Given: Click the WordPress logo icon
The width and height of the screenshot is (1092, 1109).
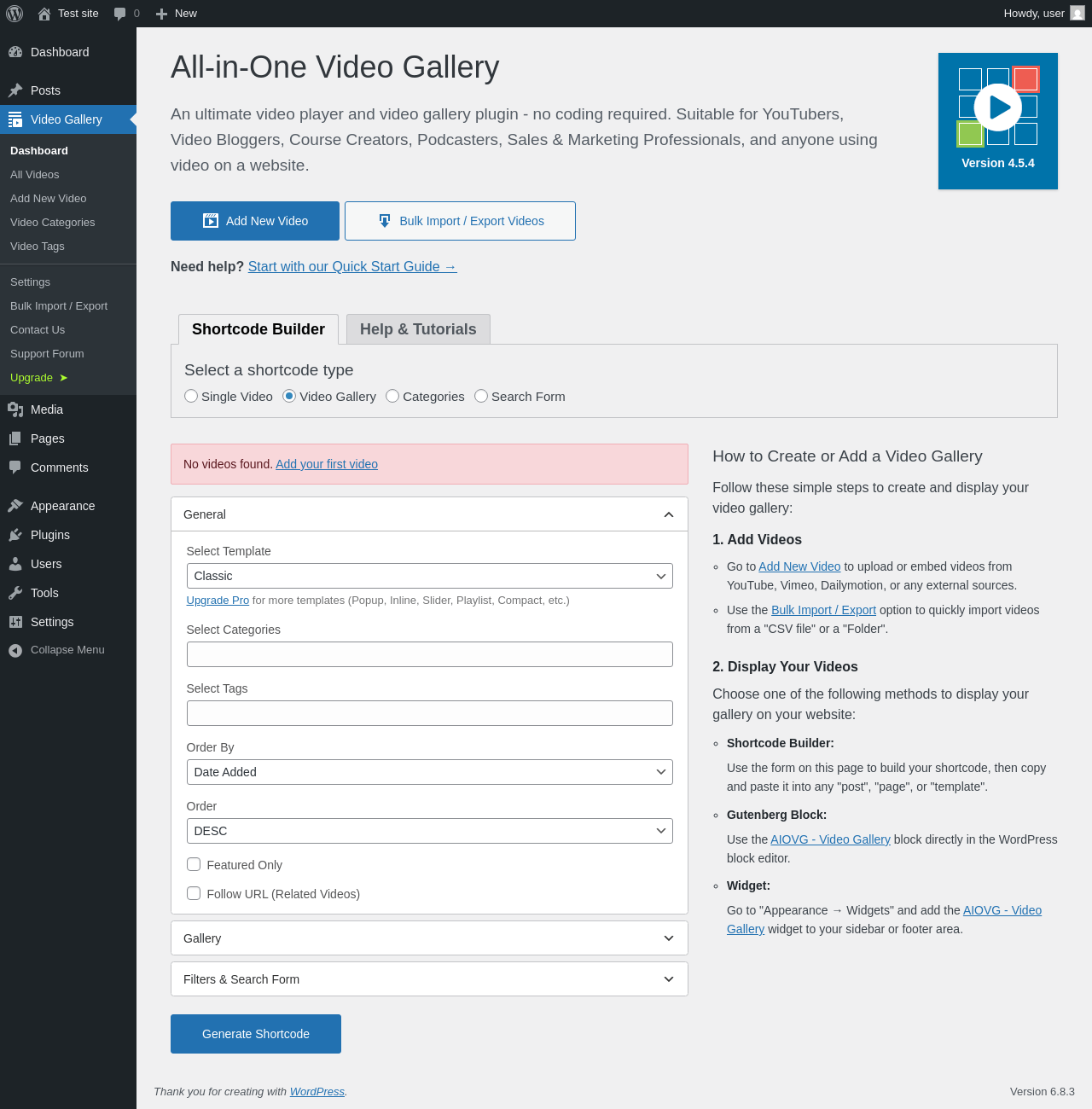Looking at the screenshot, I should coord(15,14).
